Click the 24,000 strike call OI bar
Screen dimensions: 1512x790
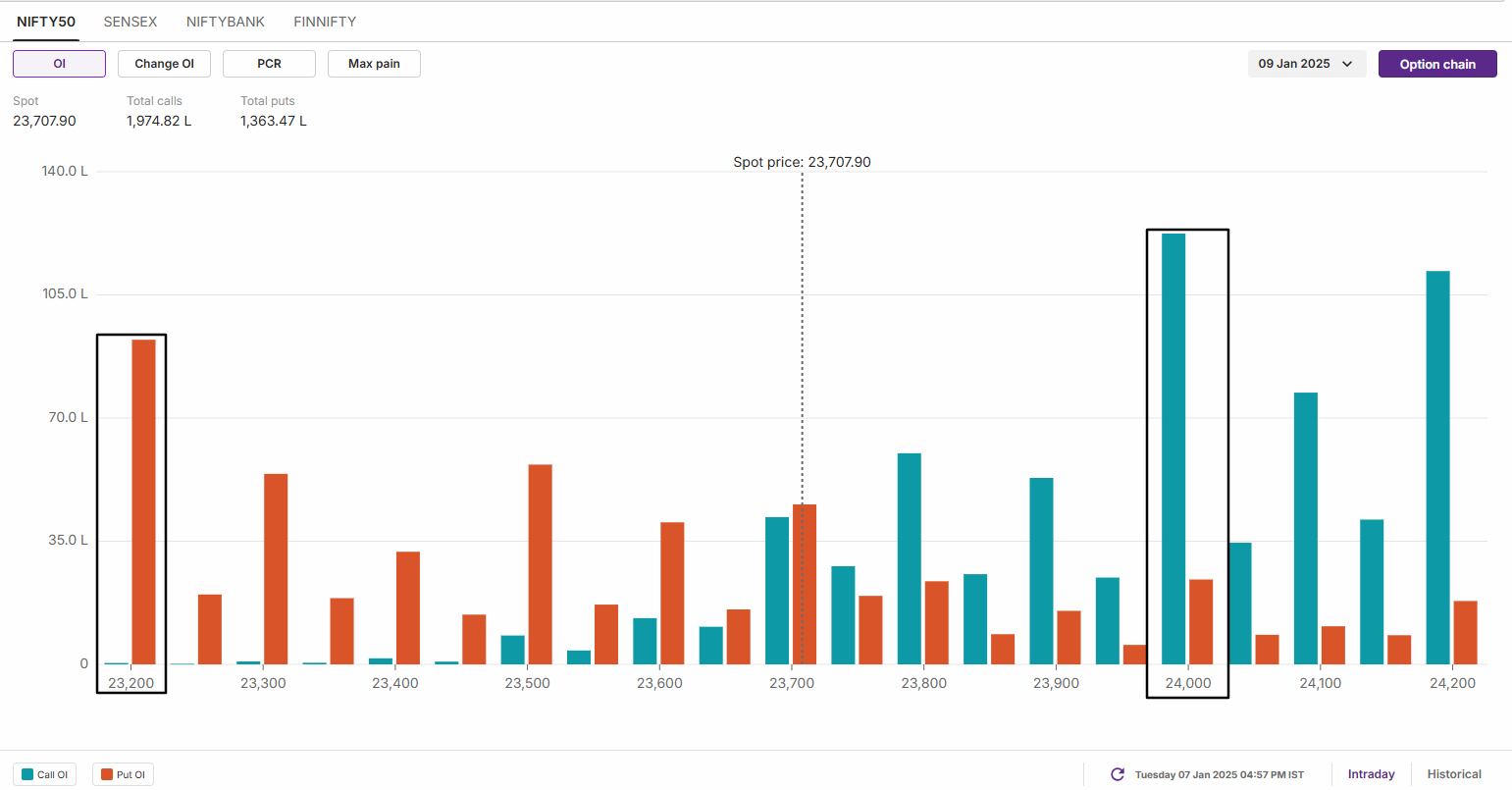[1173, 448]
